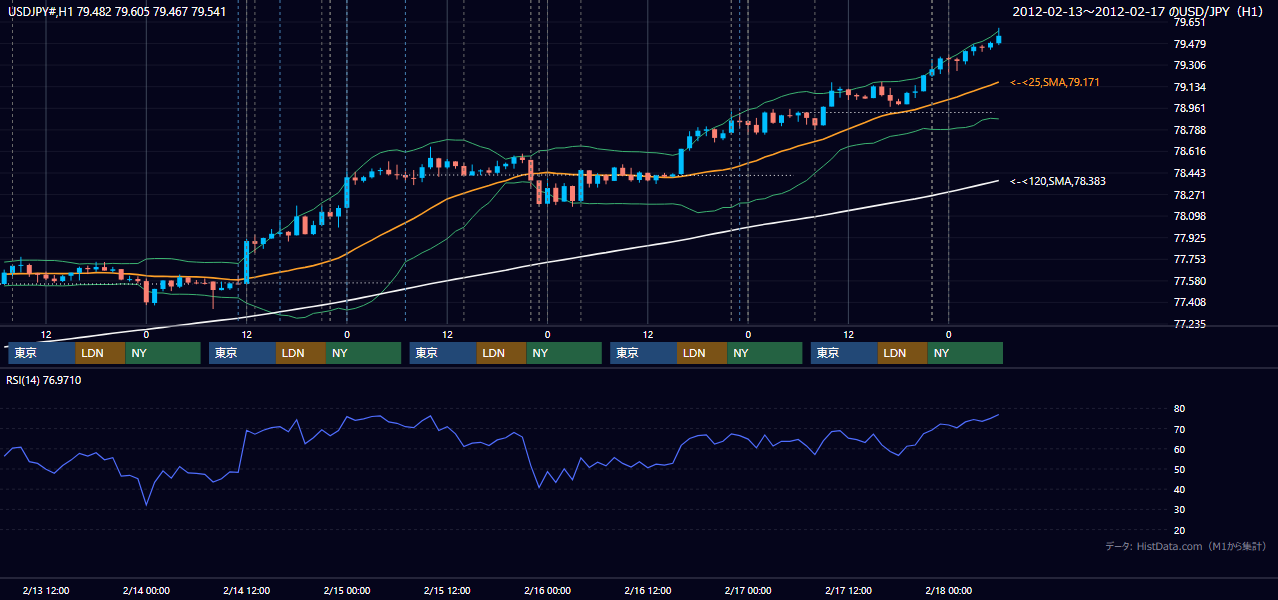Select the RSI(14) 76.9710 indicator label
Viewport: 1278px width, 600px height.
pos(44,380)
